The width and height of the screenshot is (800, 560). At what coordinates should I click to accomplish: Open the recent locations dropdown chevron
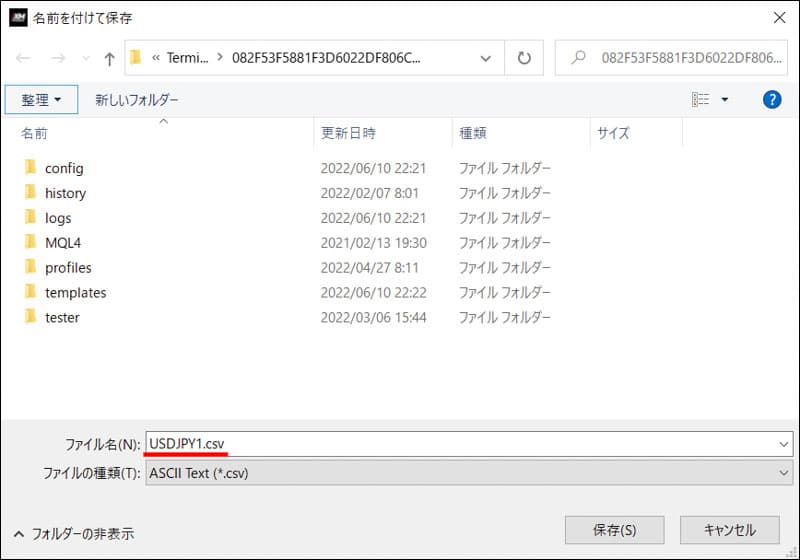click(85, 58)
